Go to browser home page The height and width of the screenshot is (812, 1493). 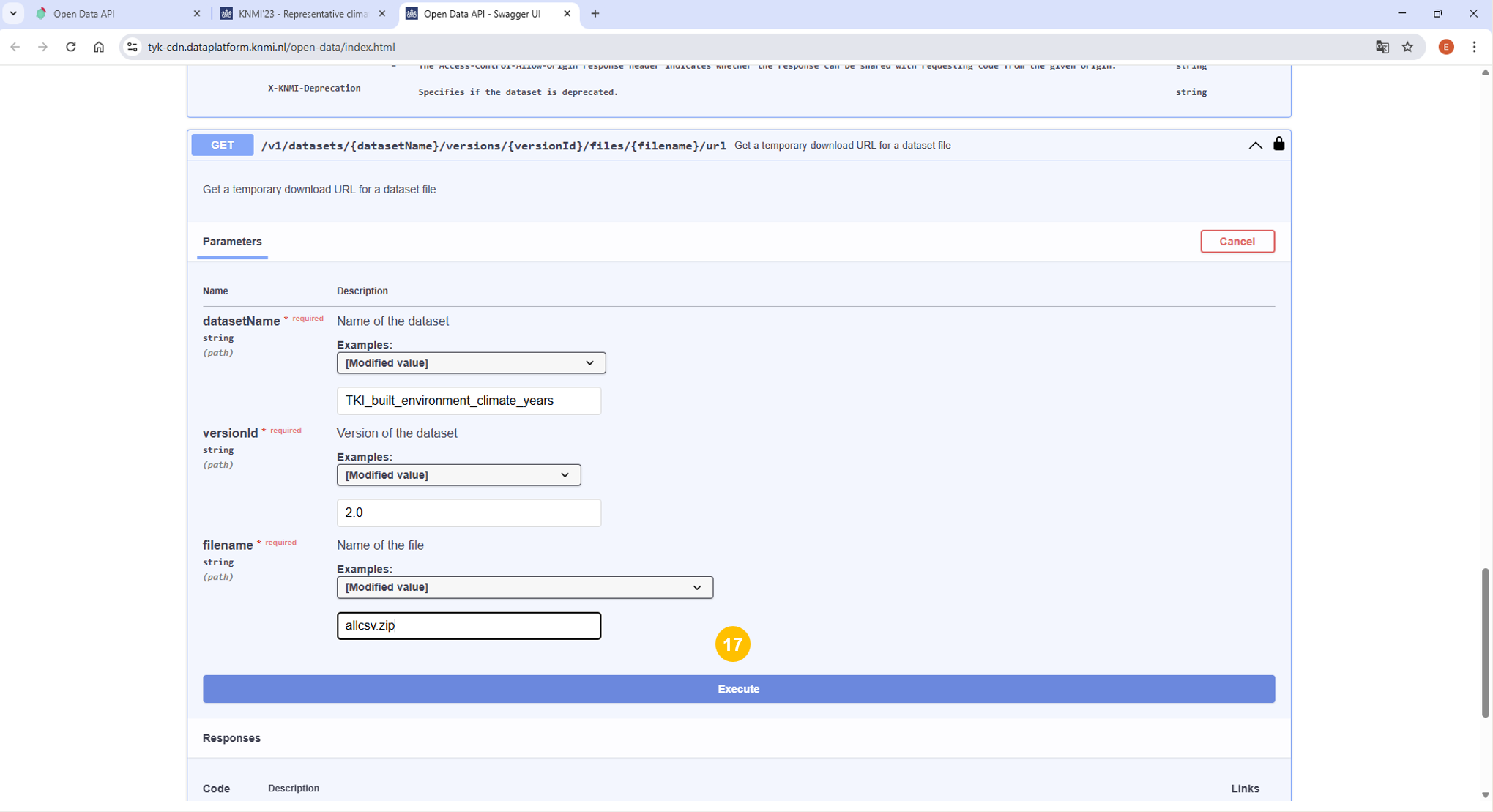point(98,47)
